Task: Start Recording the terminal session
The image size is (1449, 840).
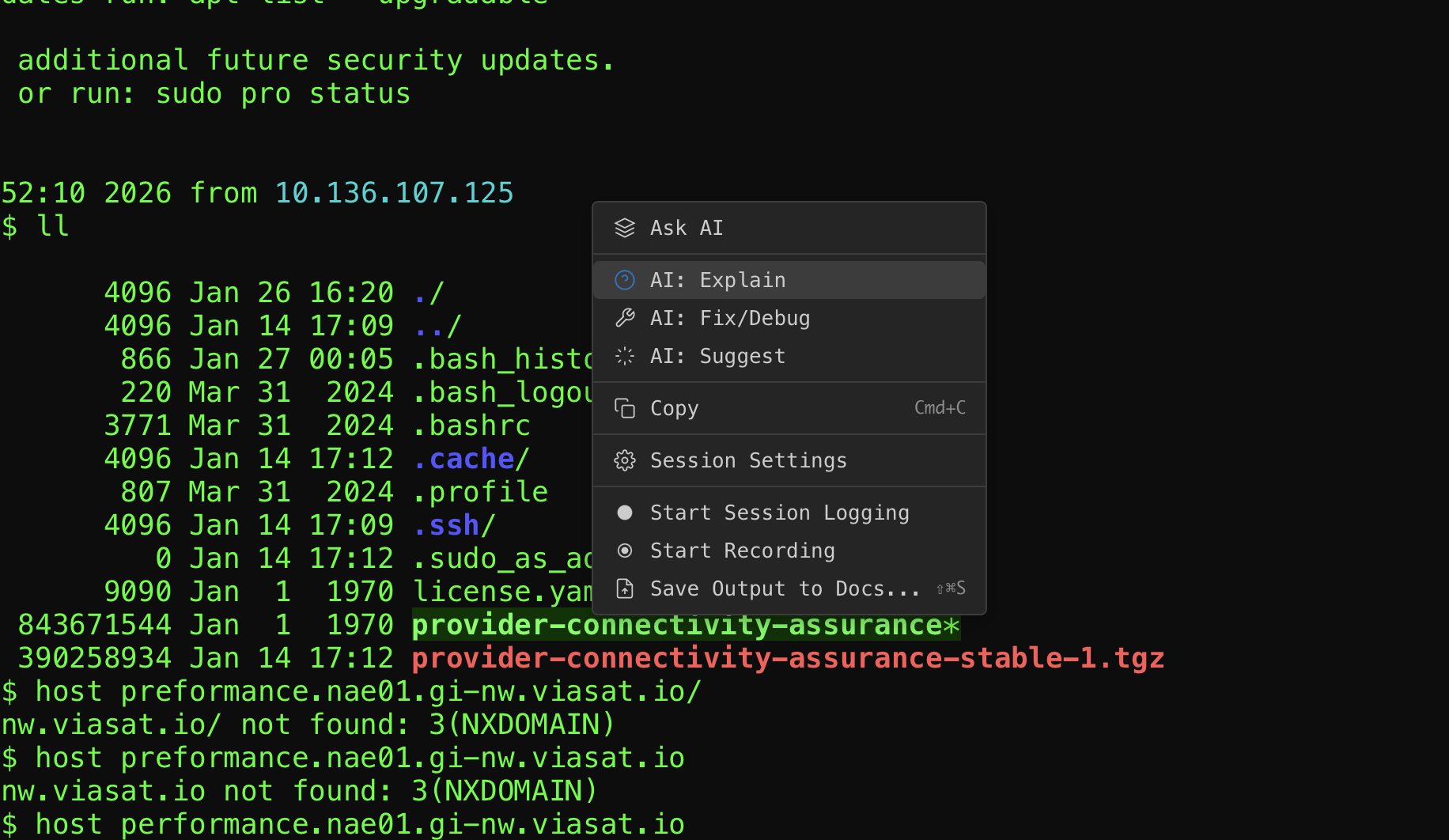Action: pyautogui.click(x=742, y=550)
